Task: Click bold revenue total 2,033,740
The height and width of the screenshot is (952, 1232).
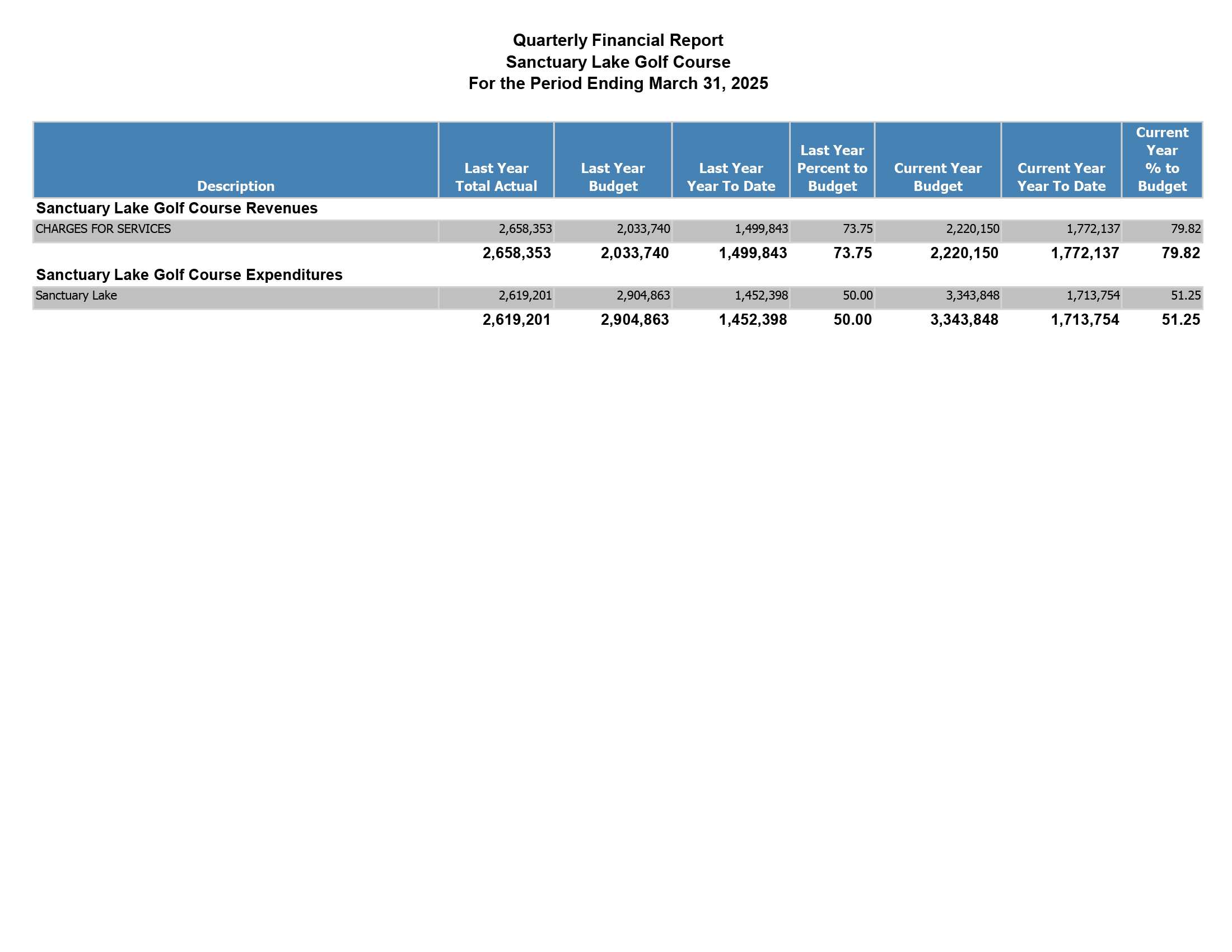Action: coord(634,253)
